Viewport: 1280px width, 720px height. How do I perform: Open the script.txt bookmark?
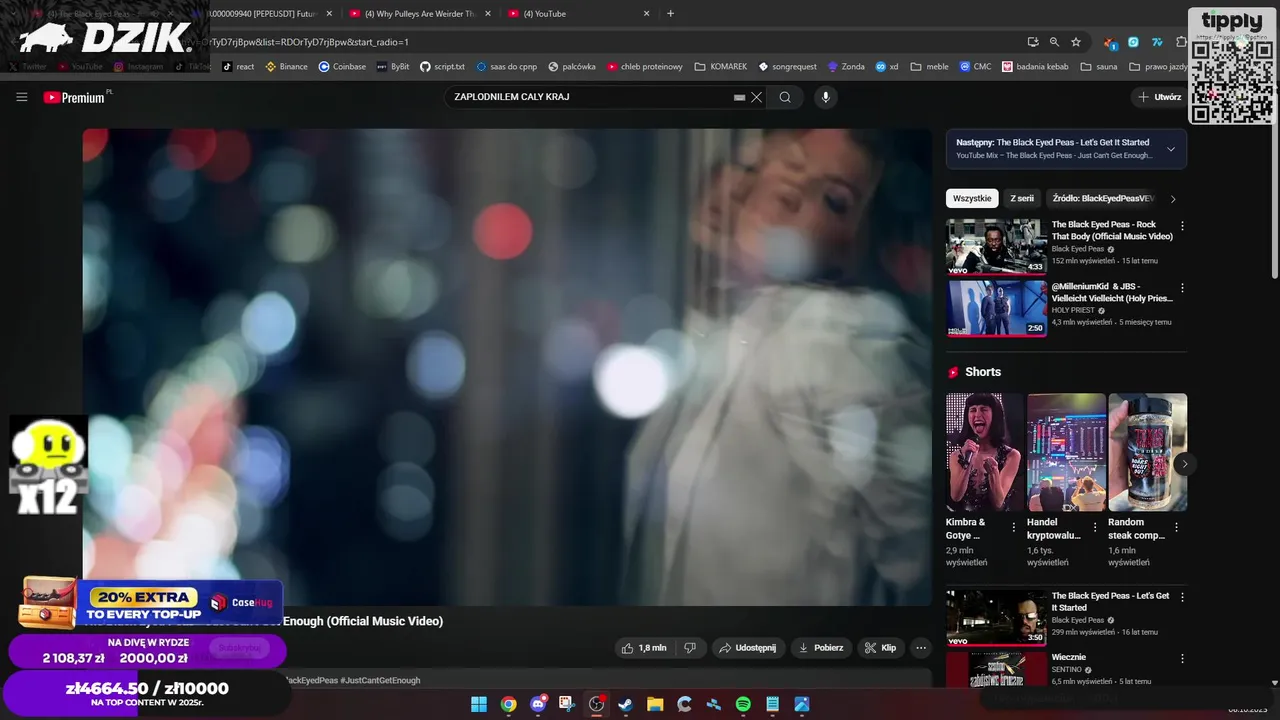pos(442,66)
